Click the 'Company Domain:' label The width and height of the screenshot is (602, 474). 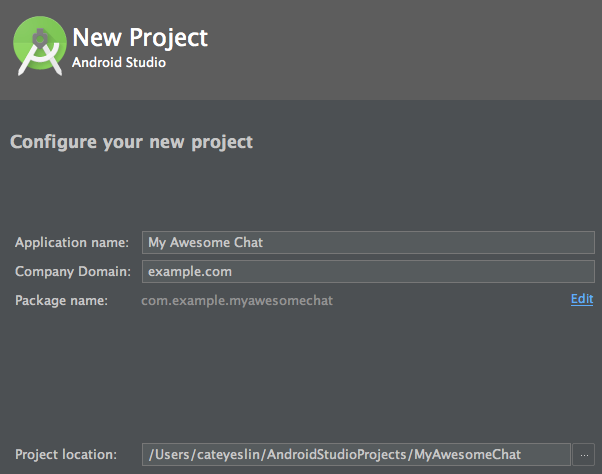pyautogui.click(x=73, y=272)
